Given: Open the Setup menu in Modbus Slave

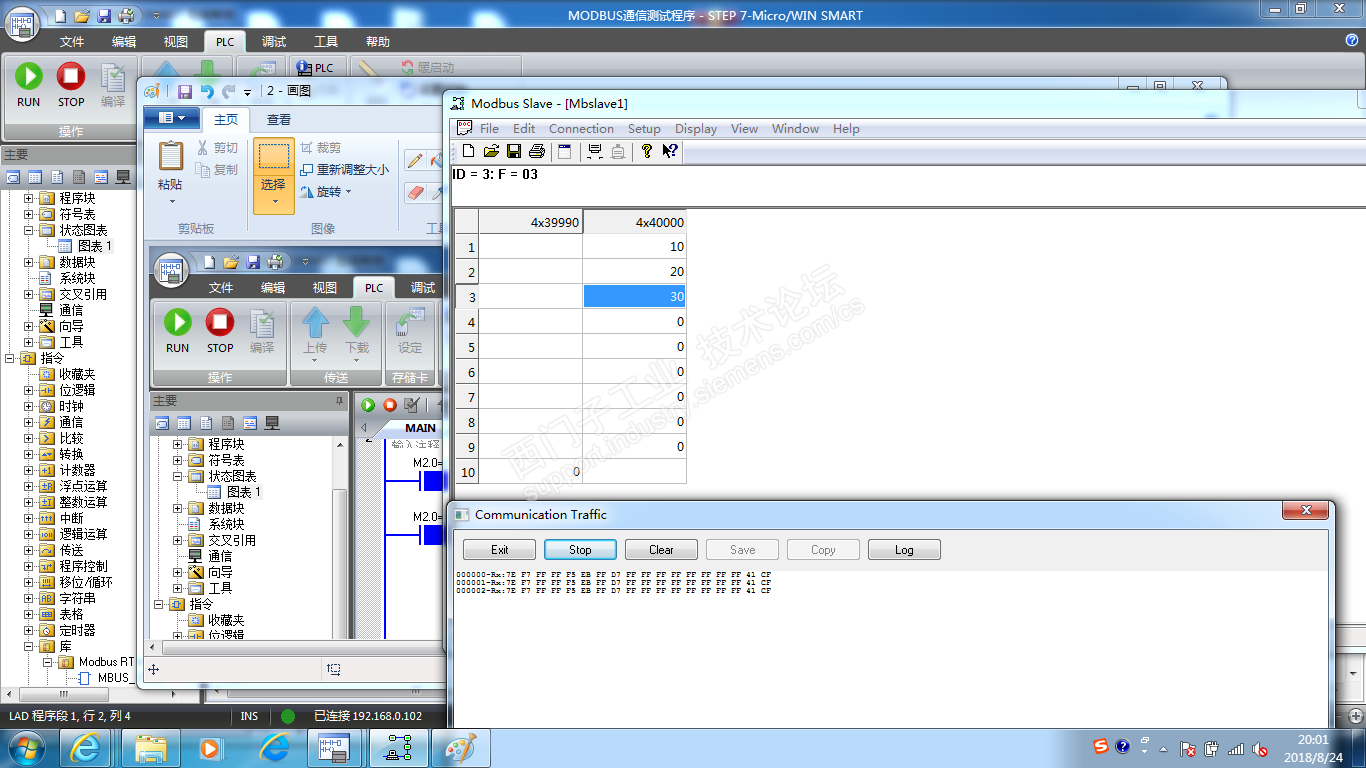Looking at the screenshot, I should [644, 128].
